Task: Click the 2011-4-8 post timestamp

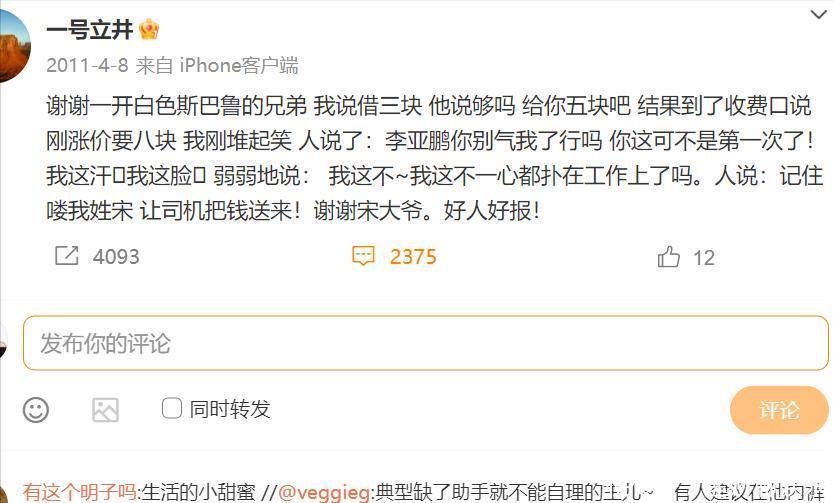Action: click(x=87, y=65)
